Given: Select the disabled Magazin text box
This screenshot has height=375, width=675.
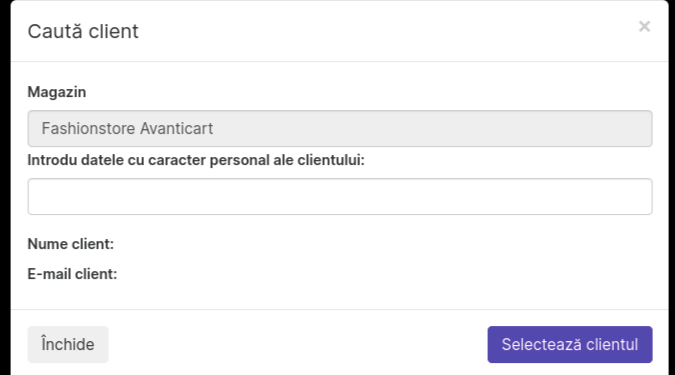Looking at the screenshot, I should click(x=340, y=128).
